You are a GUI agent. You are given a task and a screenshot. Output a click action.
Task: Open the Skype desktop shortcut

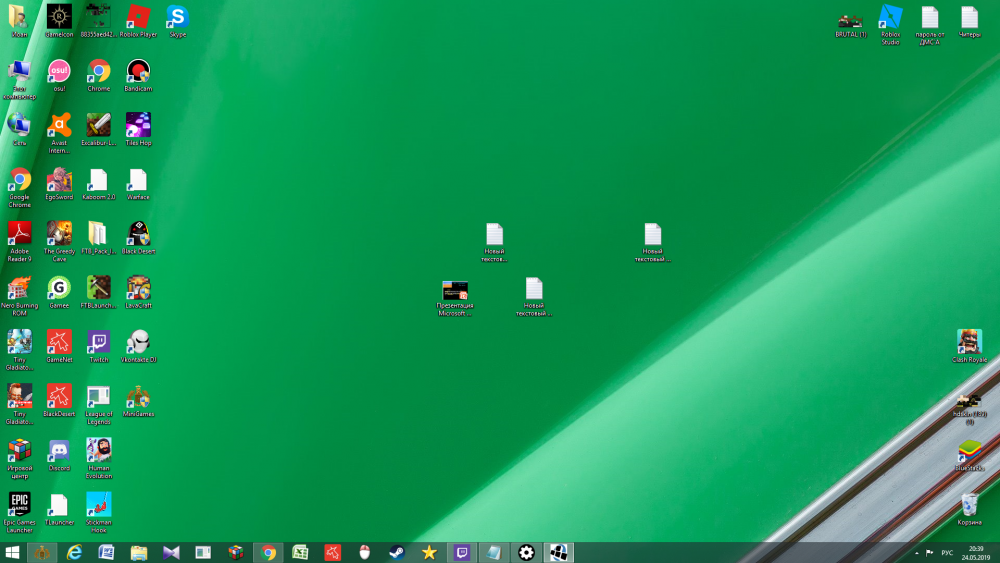pos(178,17)
